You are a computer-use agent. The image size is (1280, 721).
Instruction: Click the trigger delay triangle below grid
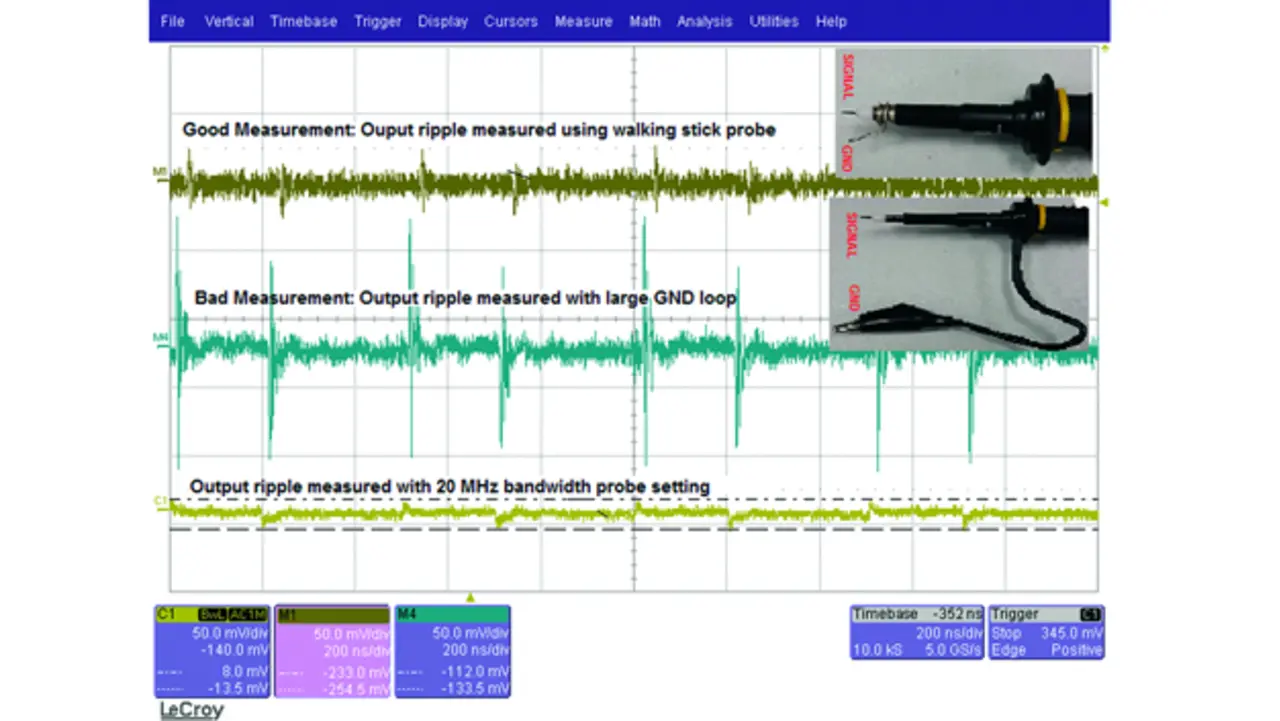coord(471,598)
